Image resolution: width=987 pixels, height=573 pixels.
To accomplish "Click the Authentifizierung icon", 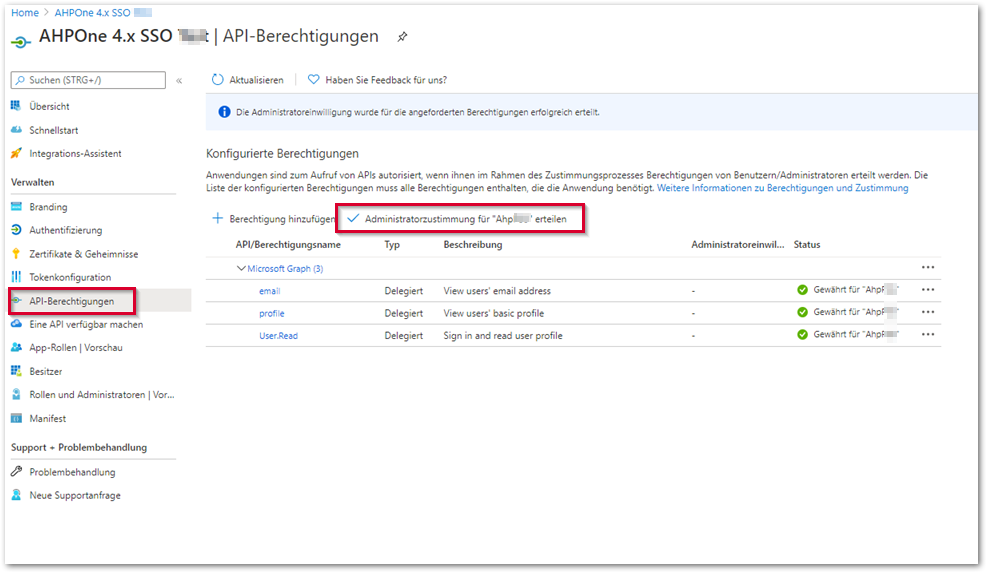I will 16,230.
